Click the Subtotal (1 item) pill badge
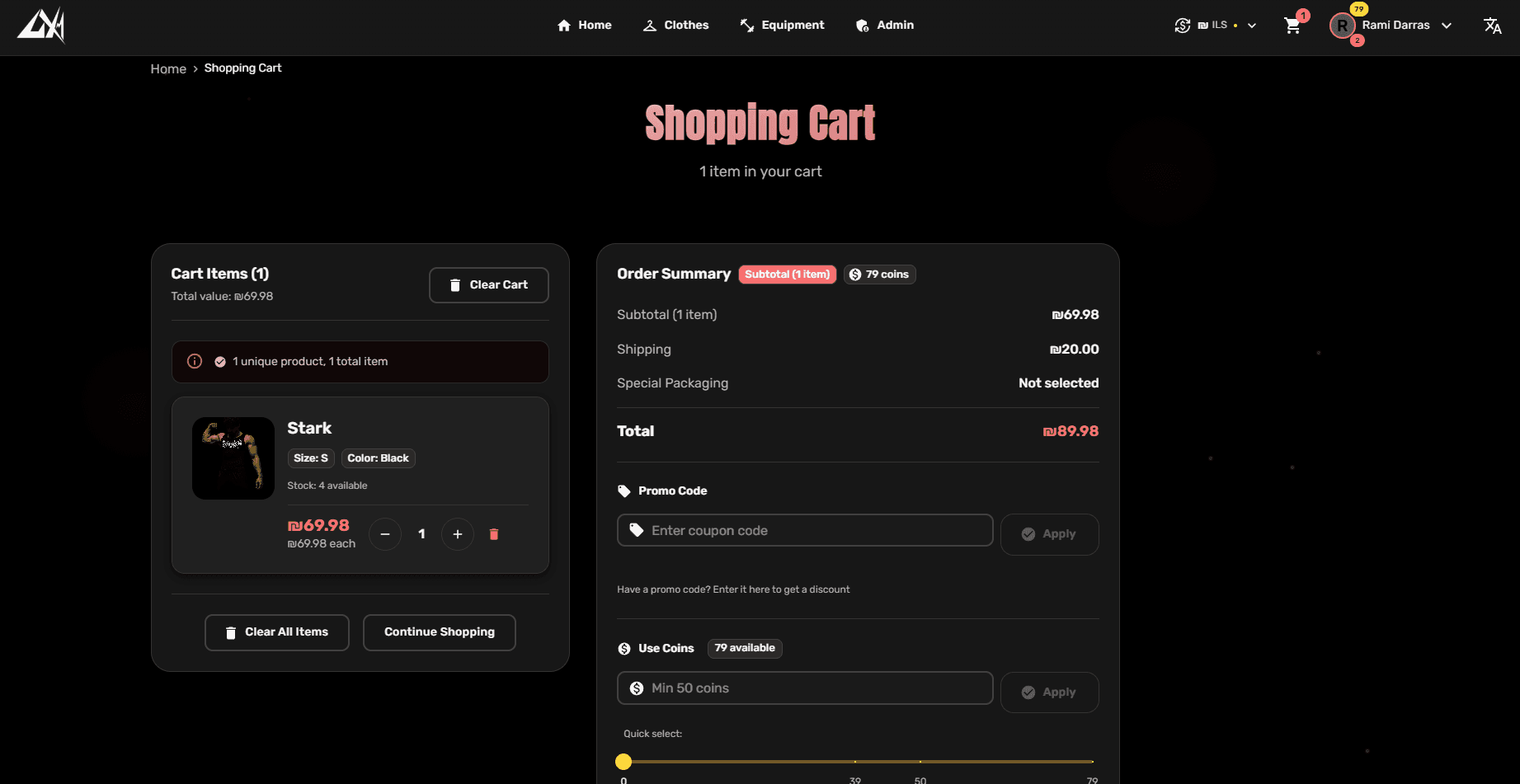This screenshot has height=784, width=1520. 787,274
